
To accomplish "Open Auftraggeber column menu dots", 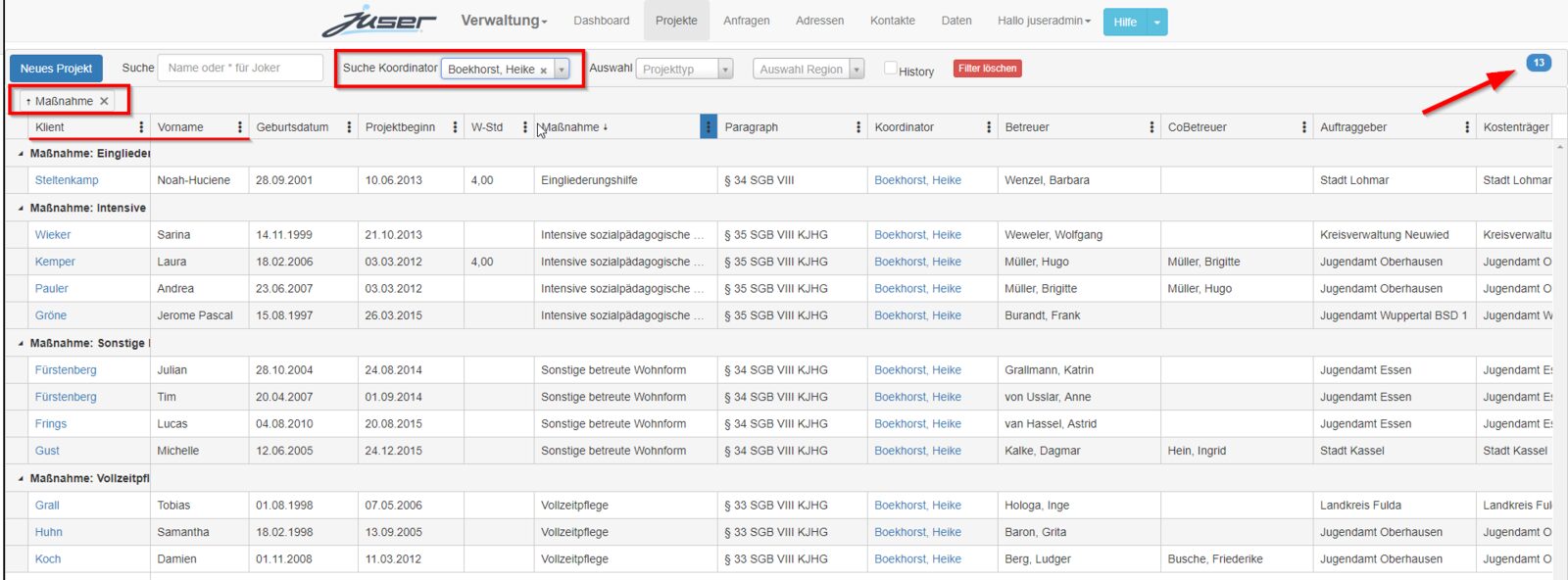I will point(1467,127).
